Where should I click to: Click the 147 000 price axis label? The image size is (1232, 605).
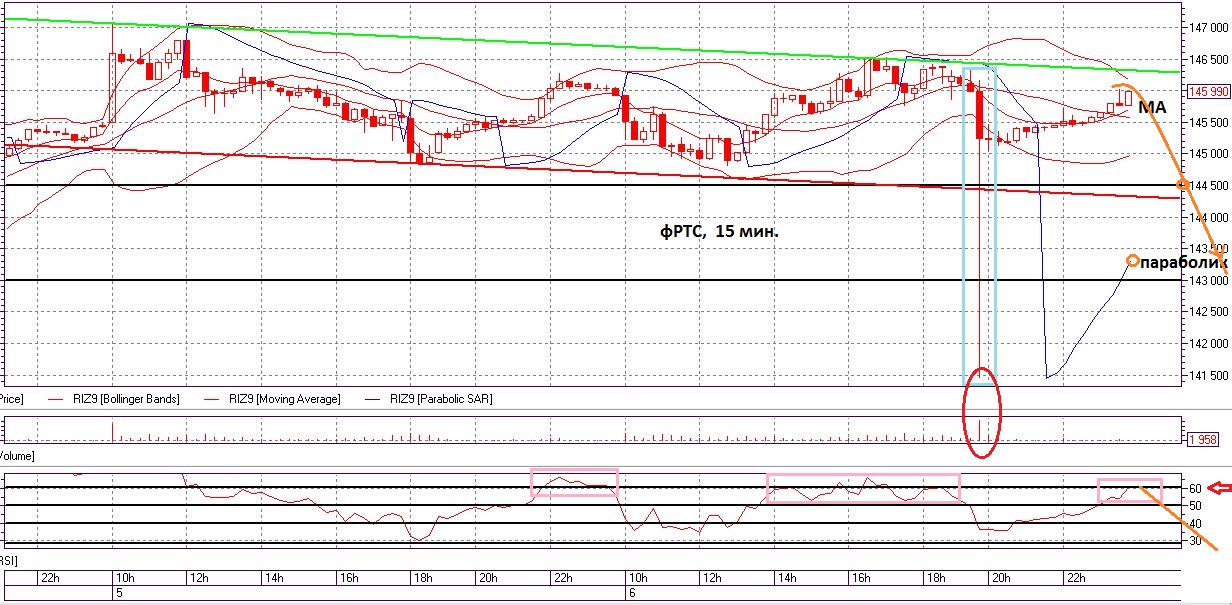tap(1211, 27)
